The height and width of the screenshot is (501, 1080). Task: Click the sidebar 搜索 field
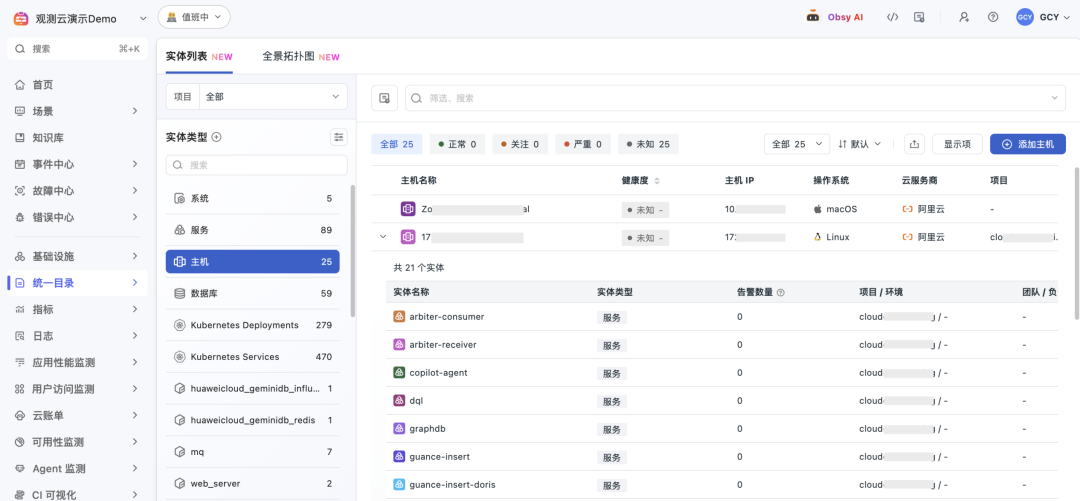click(x=77, y=49)
